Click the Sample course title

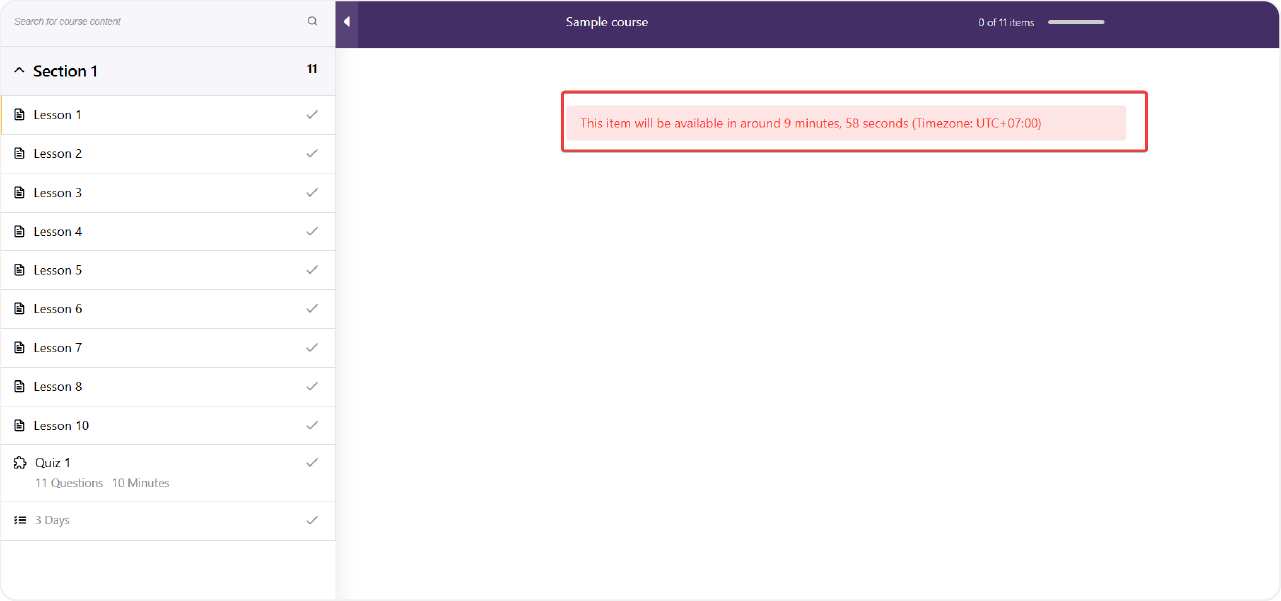(606, 22)
